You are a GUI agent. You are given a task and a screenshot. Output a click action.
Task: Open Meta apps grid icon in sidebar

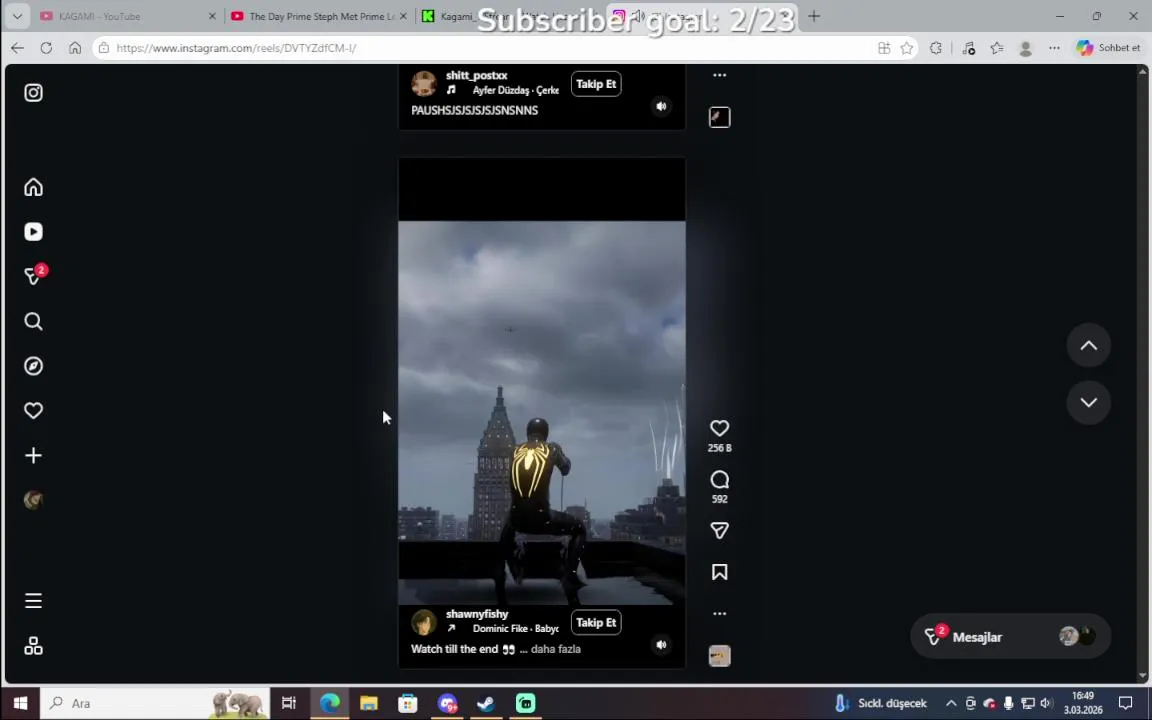click(33, 646)
